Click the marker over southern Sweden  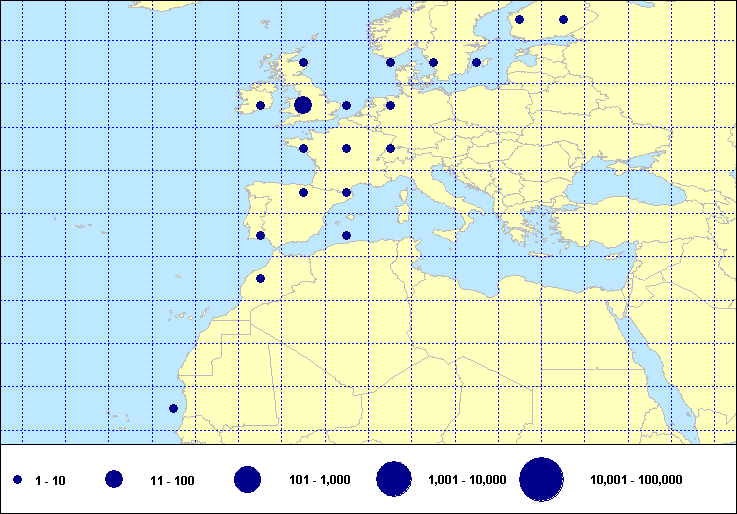point(433,62)
